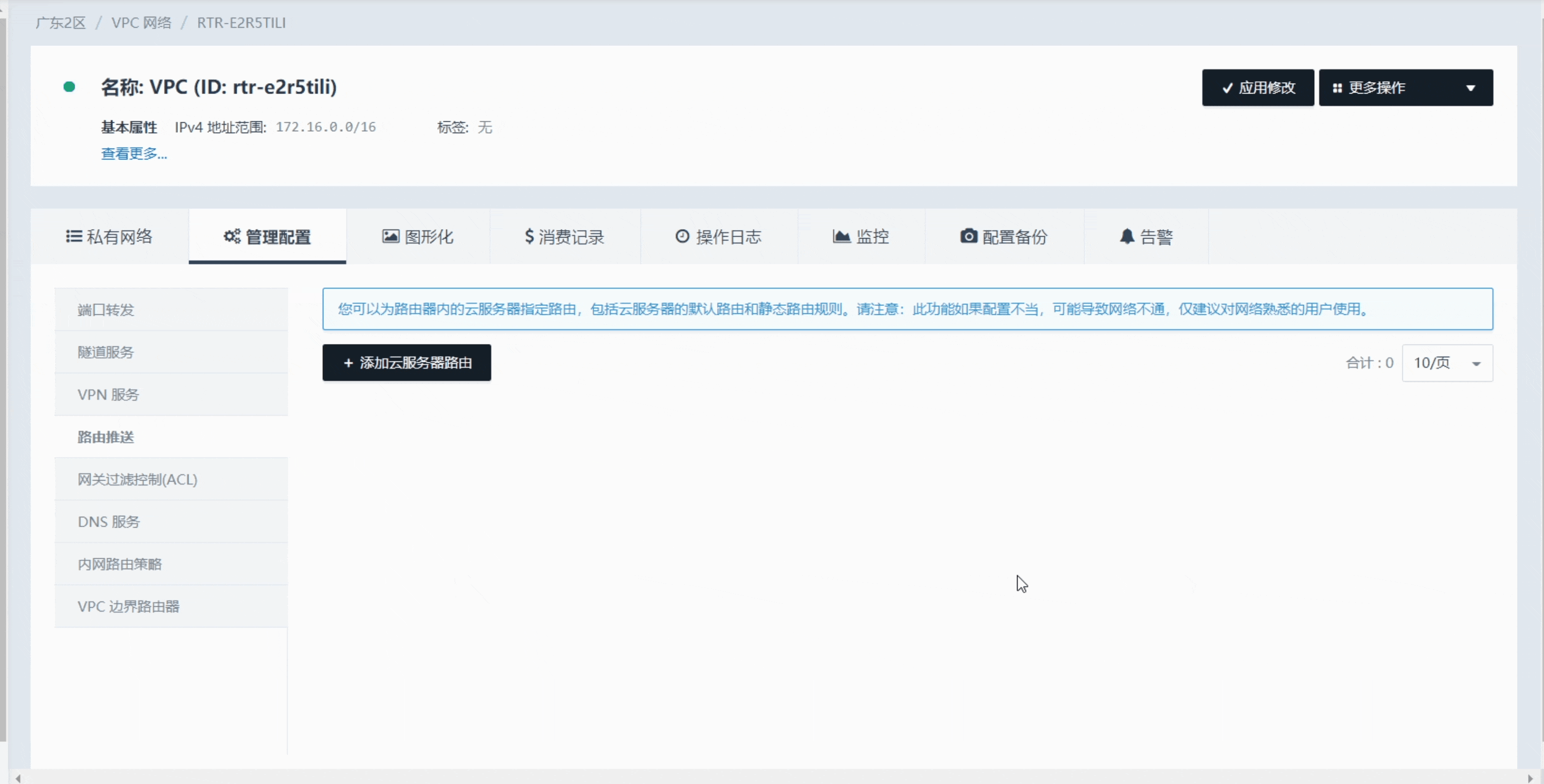Select 端口转发 in the sidebar
Image resolution: width=1544 pixels, height=784 pixels.
tap(105, 309)
